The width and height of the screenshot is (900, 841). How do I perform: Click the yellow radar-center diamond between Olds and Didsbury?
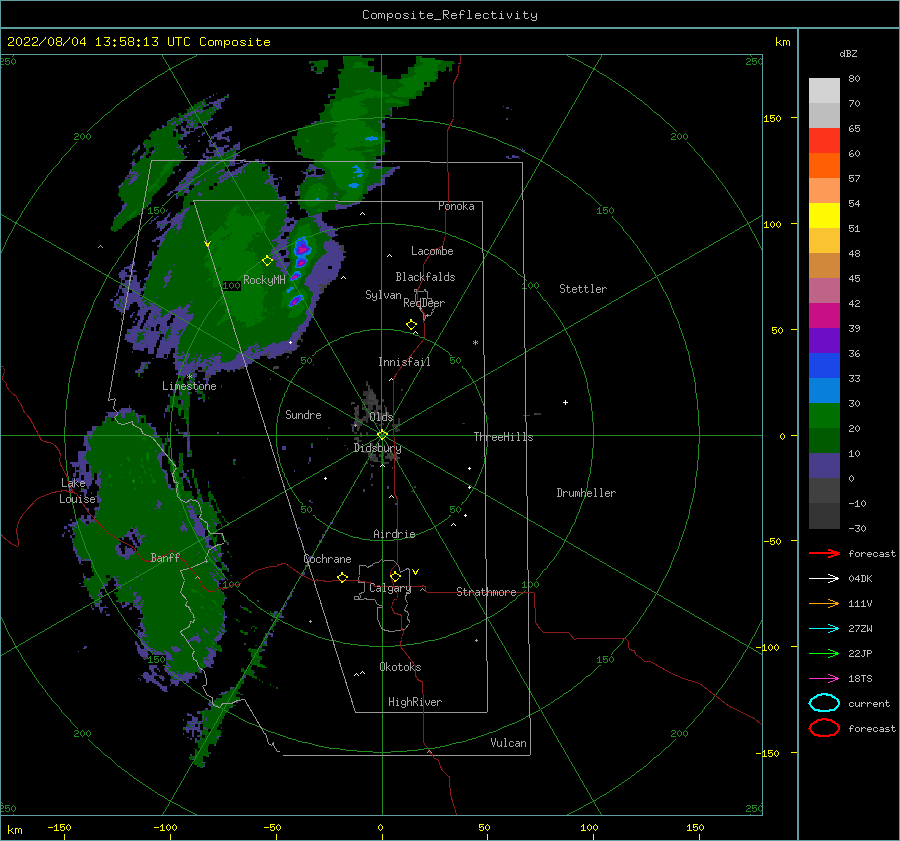point(382,435)
